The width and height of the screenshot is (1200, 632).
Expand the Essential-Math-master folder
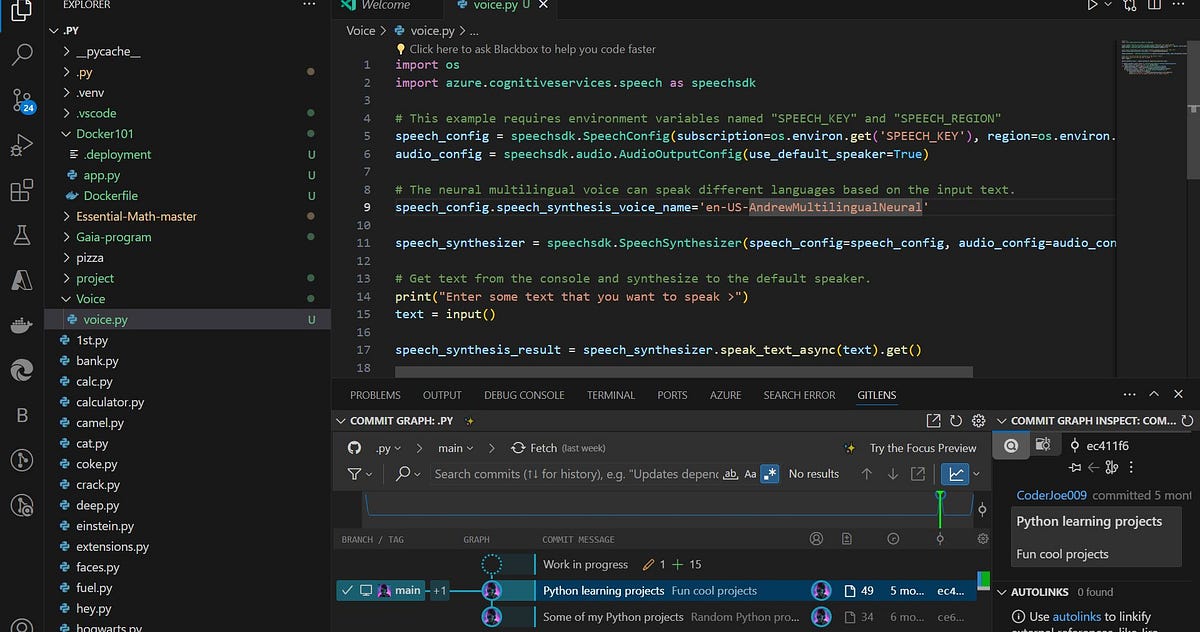(136, 216)
